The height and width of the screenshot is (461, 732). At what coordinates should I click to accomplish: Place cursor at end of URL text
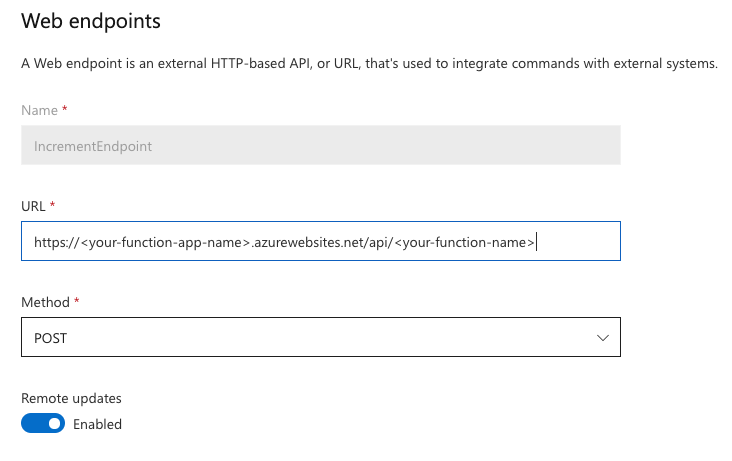pos(536,242)
